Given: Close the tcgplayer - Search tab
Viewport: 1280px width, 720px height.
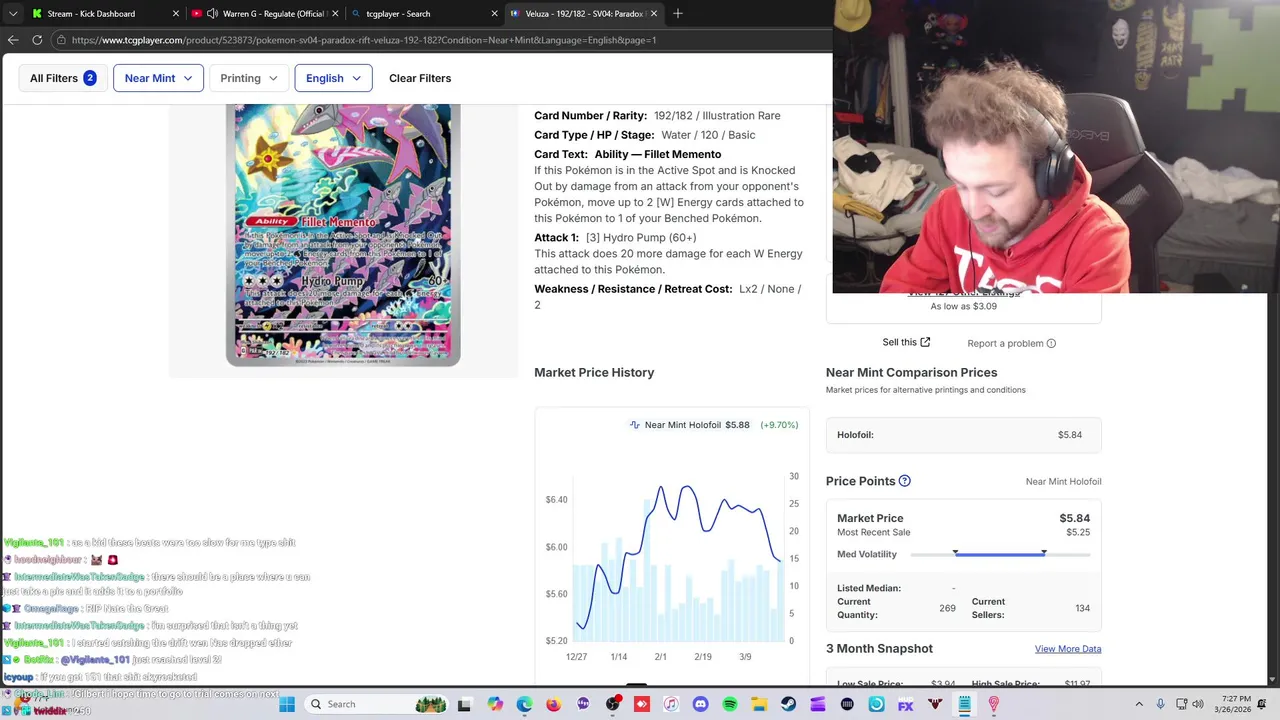Looking at the screenshot, I should pos(495,14).
